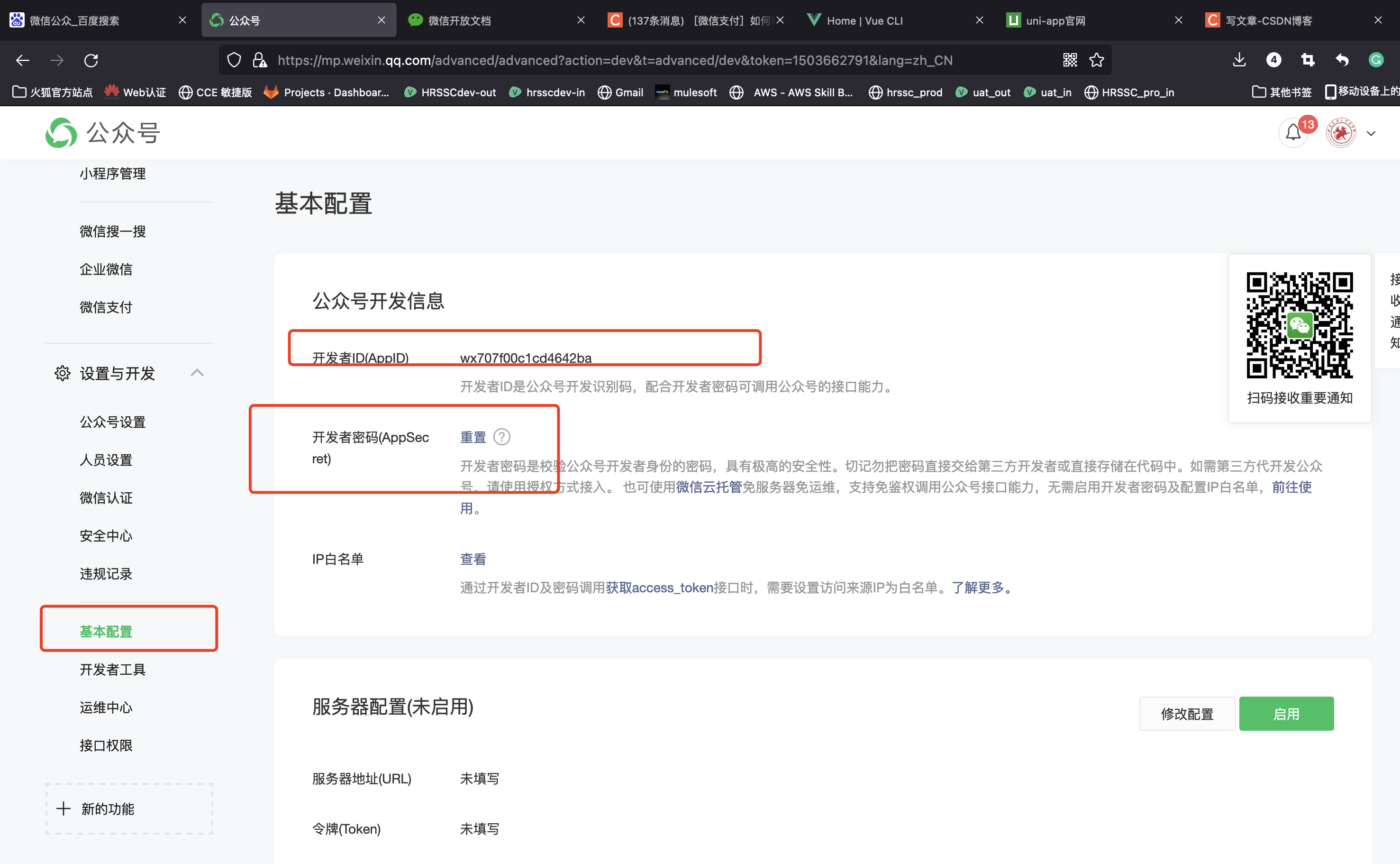Open the crop screenshot tool icon

point(1308,60)
